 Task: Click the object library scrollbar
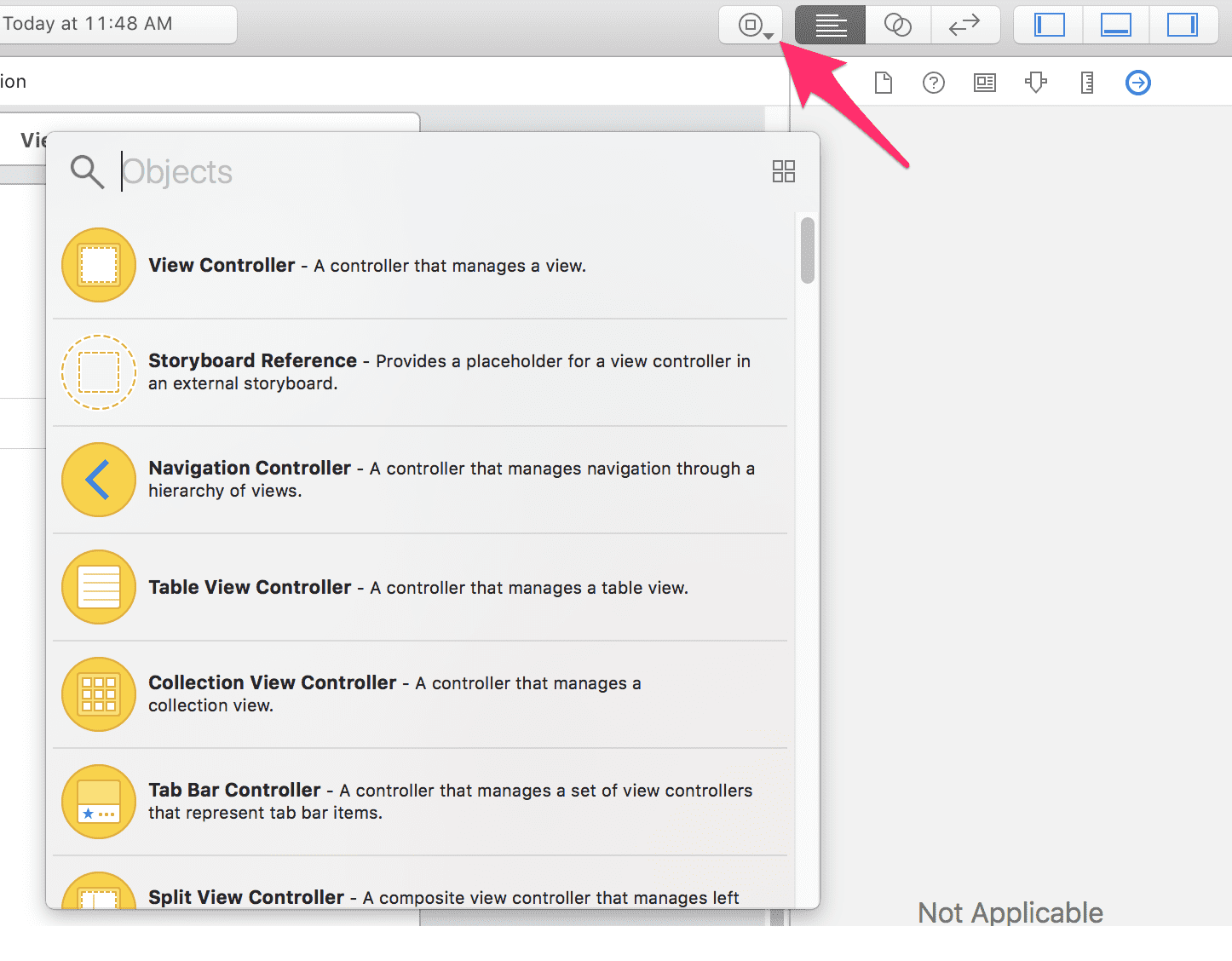[x=808, y=250]
